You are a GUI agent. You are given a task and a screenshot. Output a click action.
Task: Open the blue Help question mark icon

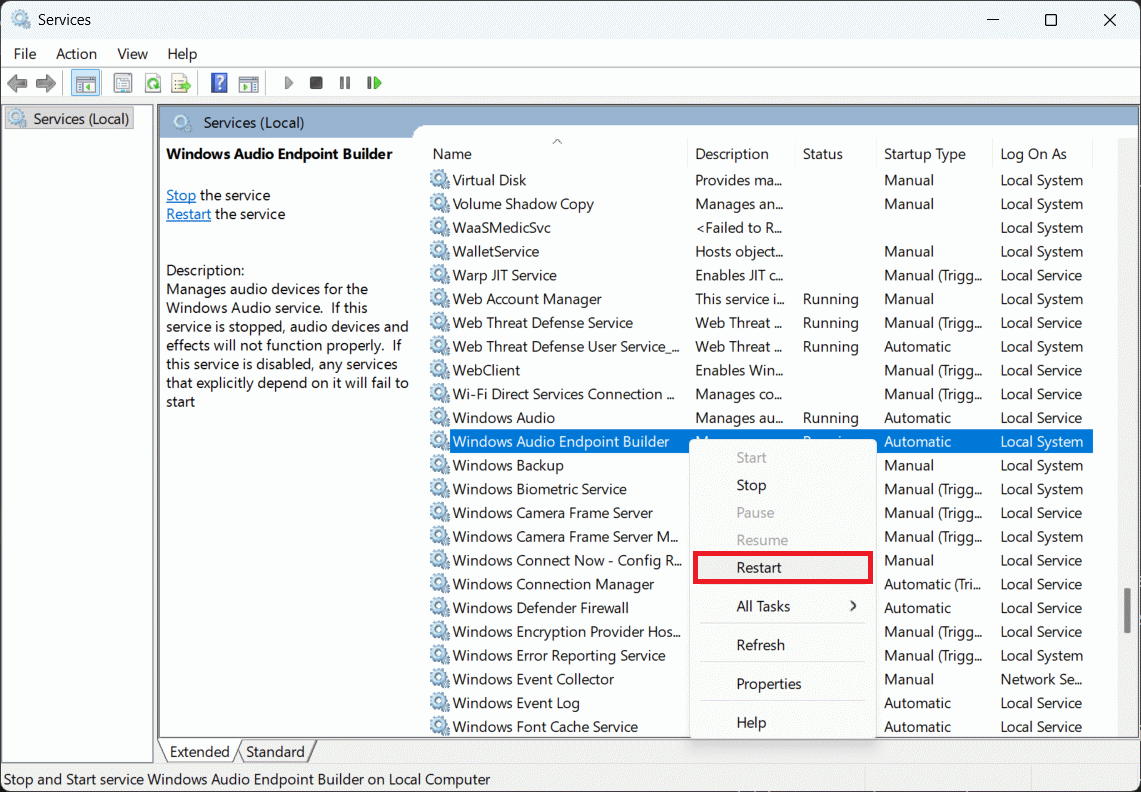pyautogui.click(x=219, y=83)
